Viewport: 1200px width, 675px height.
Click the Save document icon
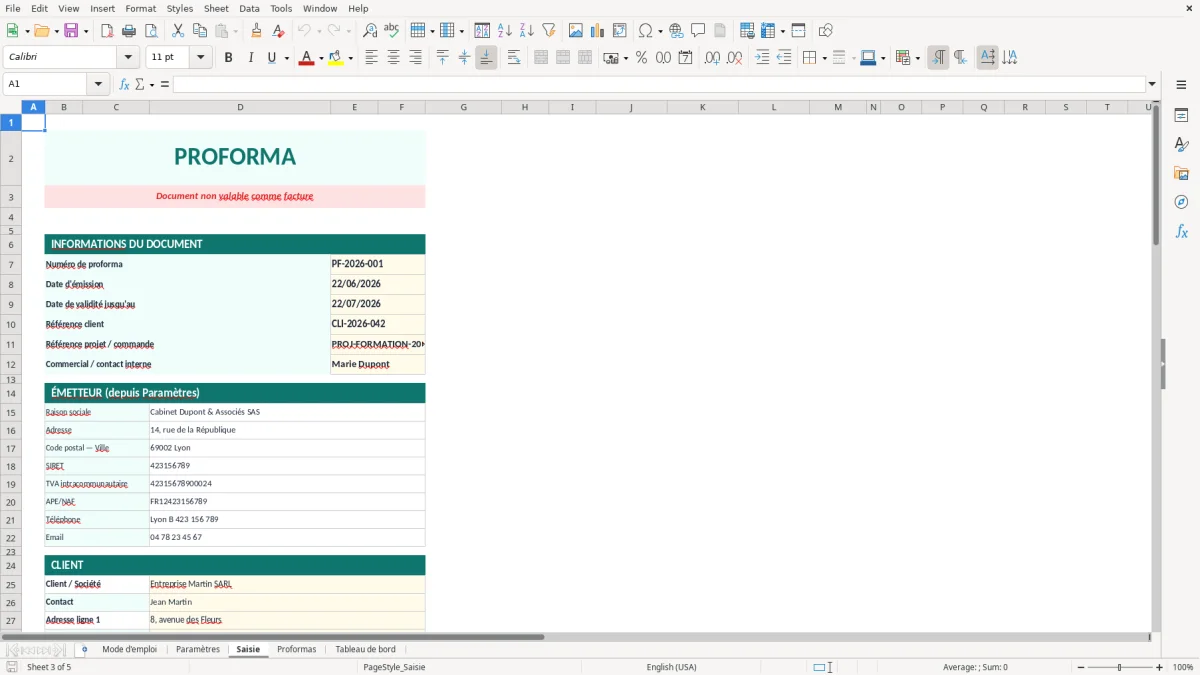(x=71, y=31)
